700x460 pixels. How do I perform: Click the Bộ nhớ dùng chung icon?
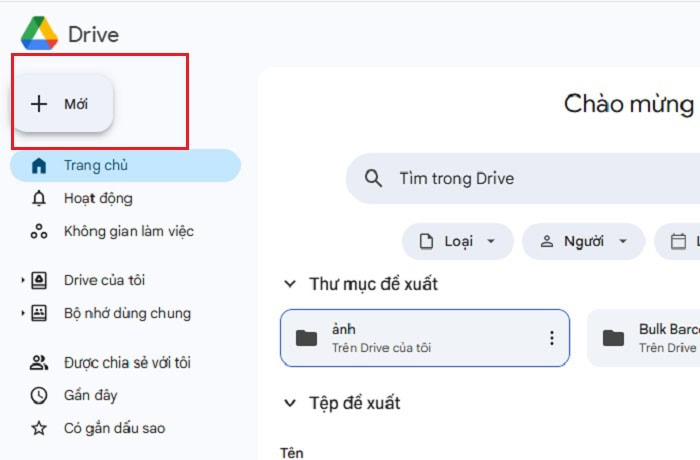tap(39, 314)
